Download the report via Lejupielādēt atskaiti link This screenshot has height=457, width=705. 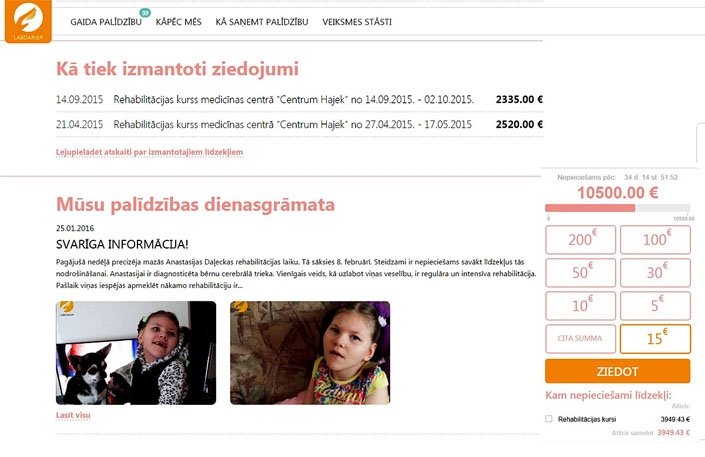click(x=149, y=152)
